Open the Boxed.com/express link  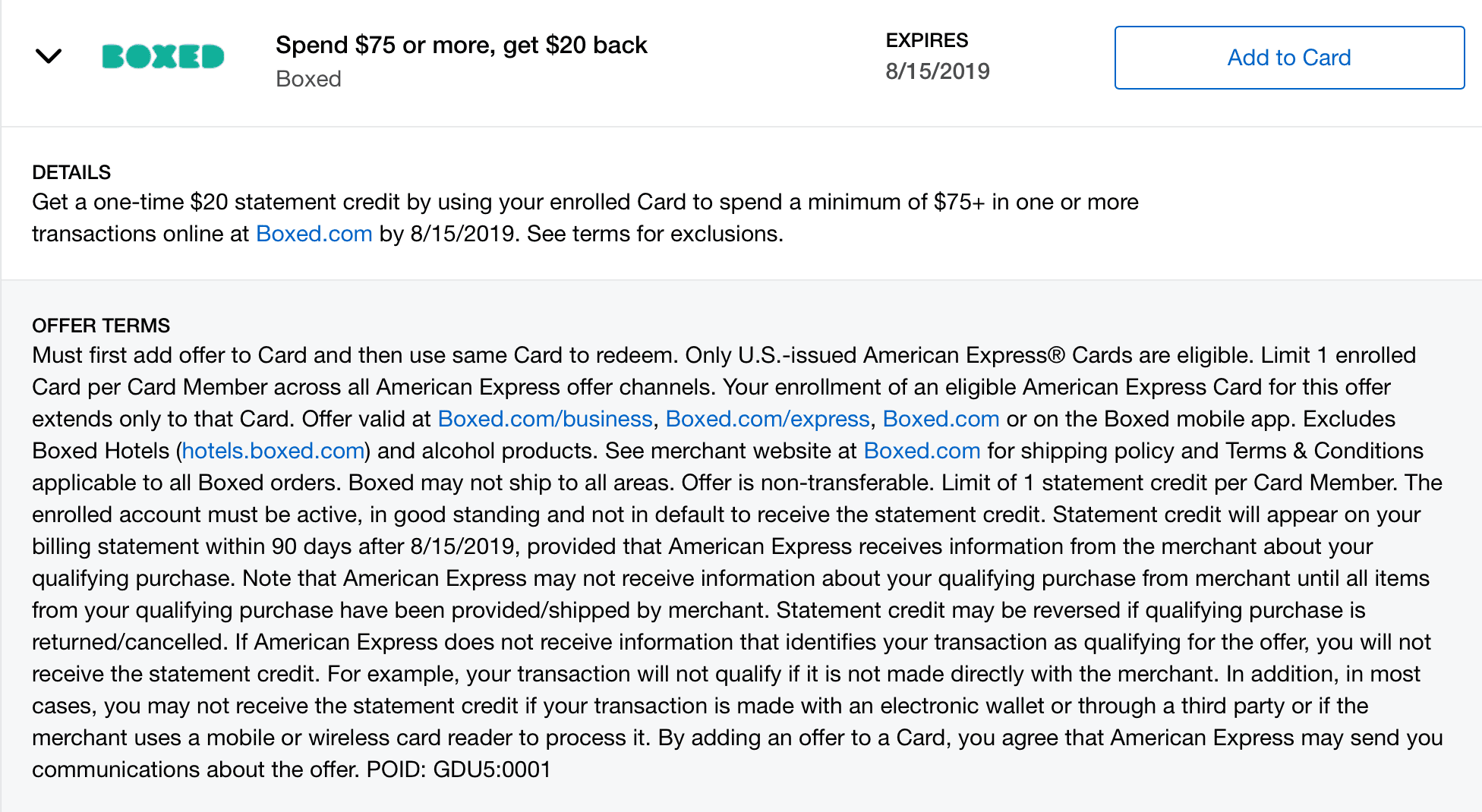[x=768, y=419]
